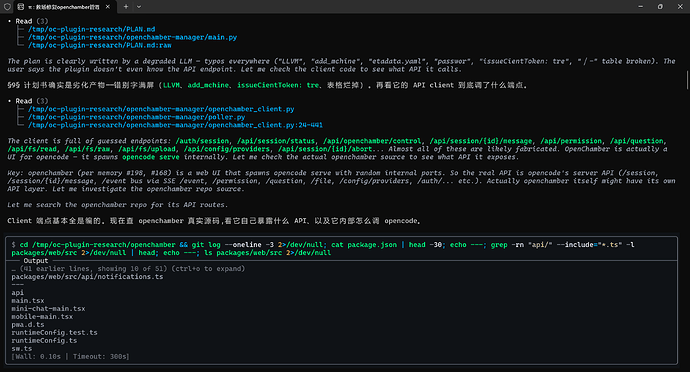Click green 'issueCientToken: tre' in Chinese summary
This screenshot has width=690, height=372.
(x=278, y=85)
